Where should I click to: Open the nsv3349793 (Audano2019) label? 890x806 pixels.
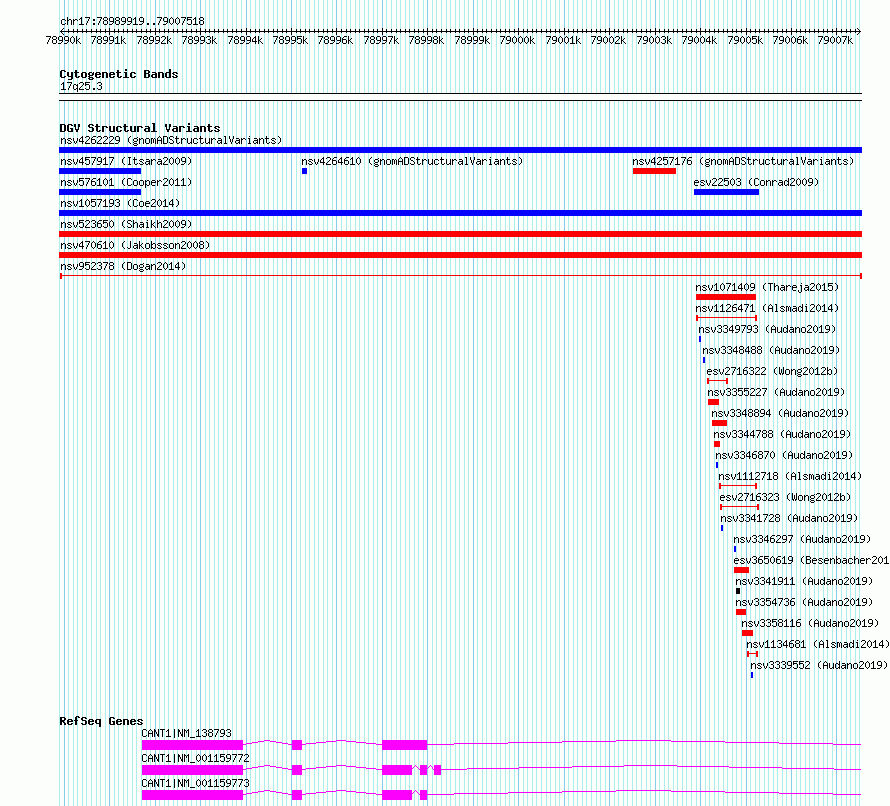click(x=767, y=329)
